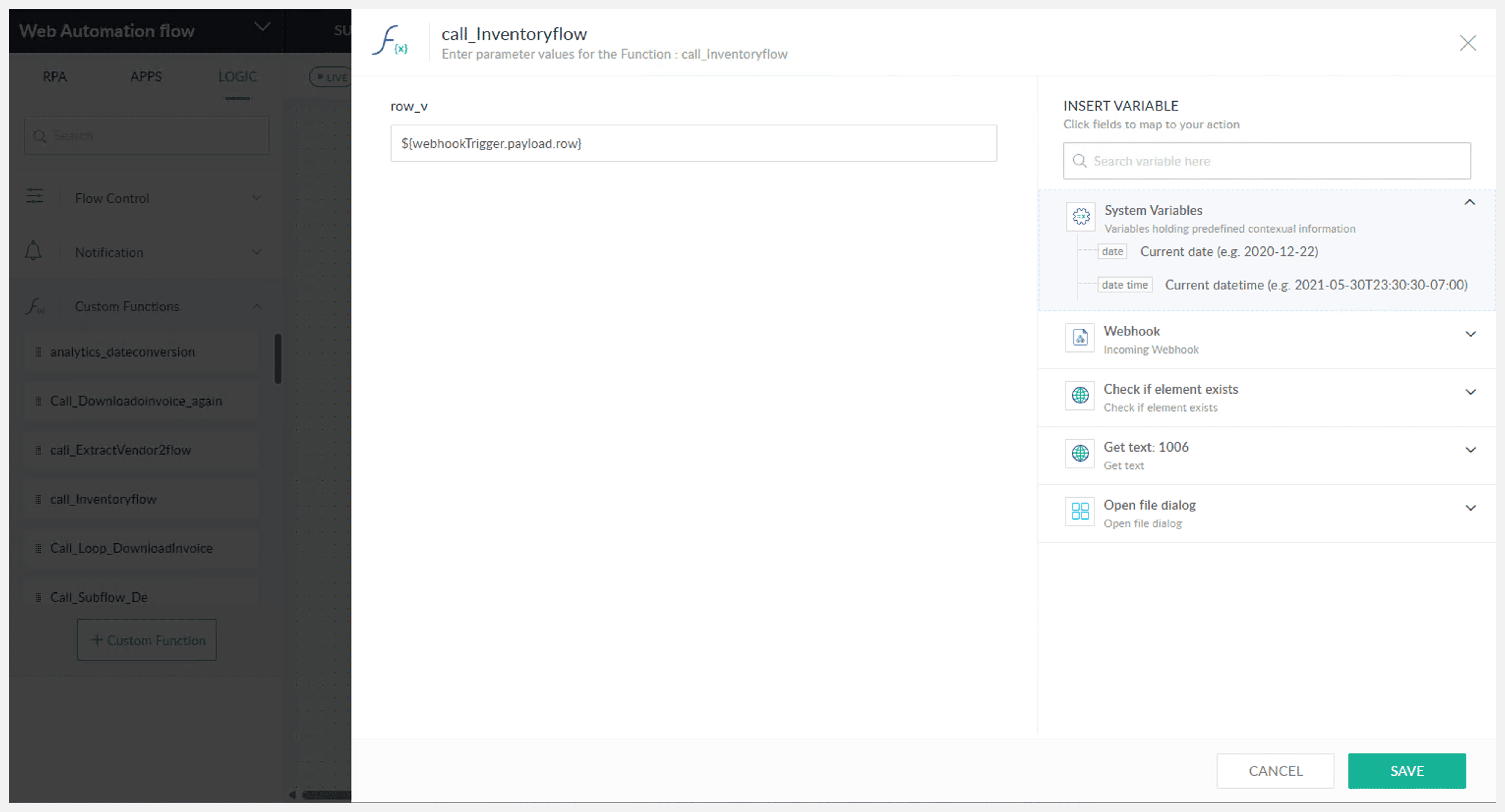Viewport: 1505px width, 812px height.
Task: Expand the Webhook variable section
Action: [1470, 334]
